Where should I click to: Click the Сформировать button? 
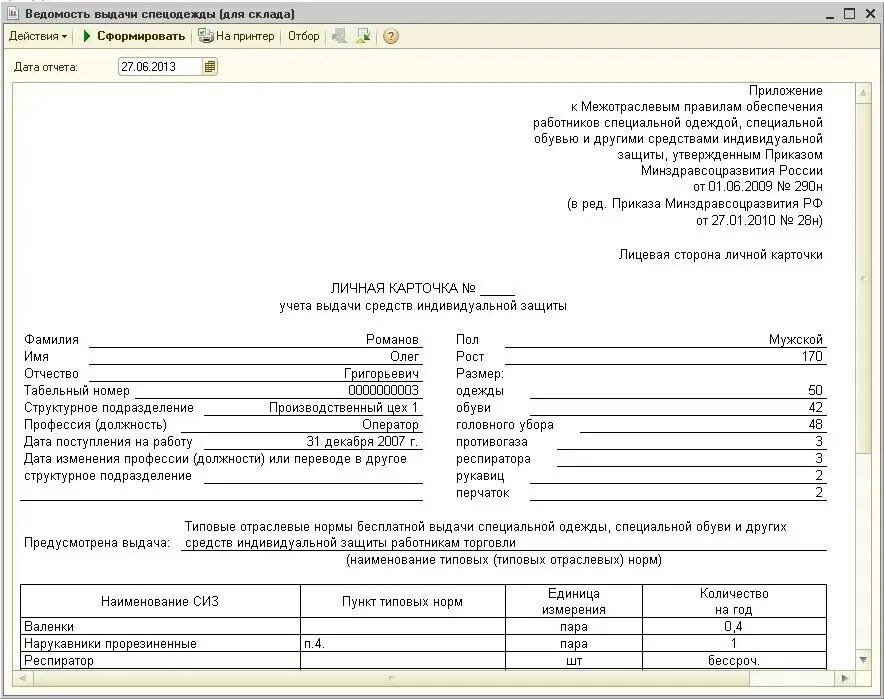click(134, 36)
